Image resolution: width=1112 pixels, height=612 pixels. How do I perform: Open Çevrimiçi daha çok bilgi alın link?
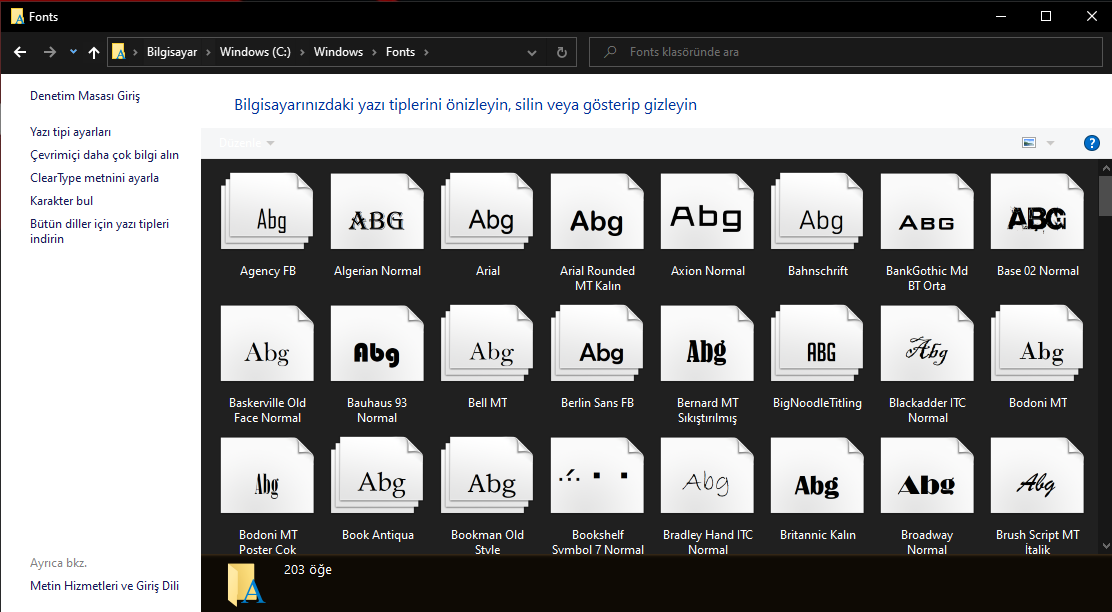(x=104, y=155)
